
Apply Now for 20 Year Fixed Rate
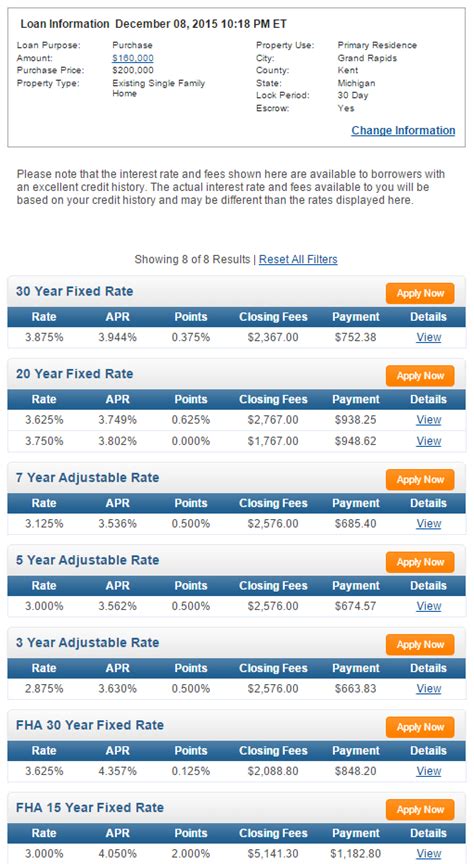coord(420,376)
